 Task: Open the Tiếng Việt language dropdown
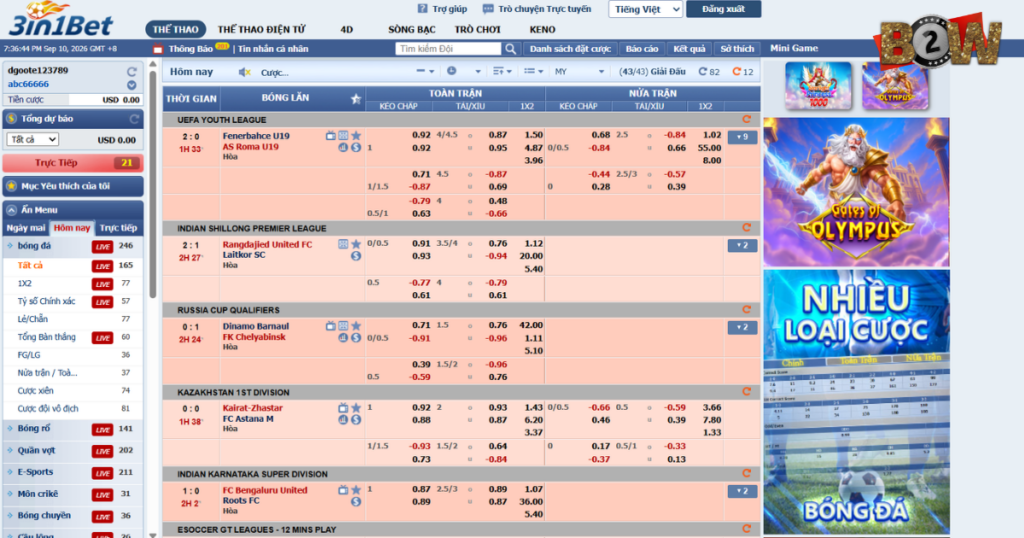[645, 9]
